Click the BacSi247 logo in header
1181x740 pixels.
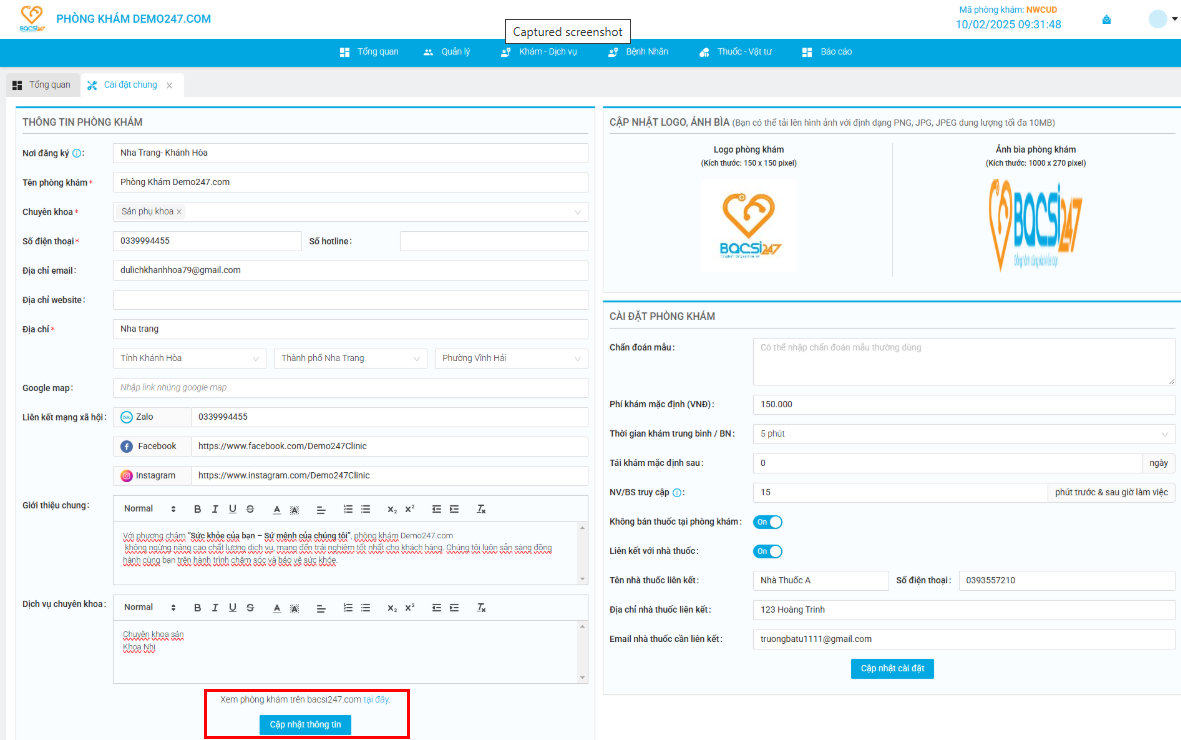[32, 19]
